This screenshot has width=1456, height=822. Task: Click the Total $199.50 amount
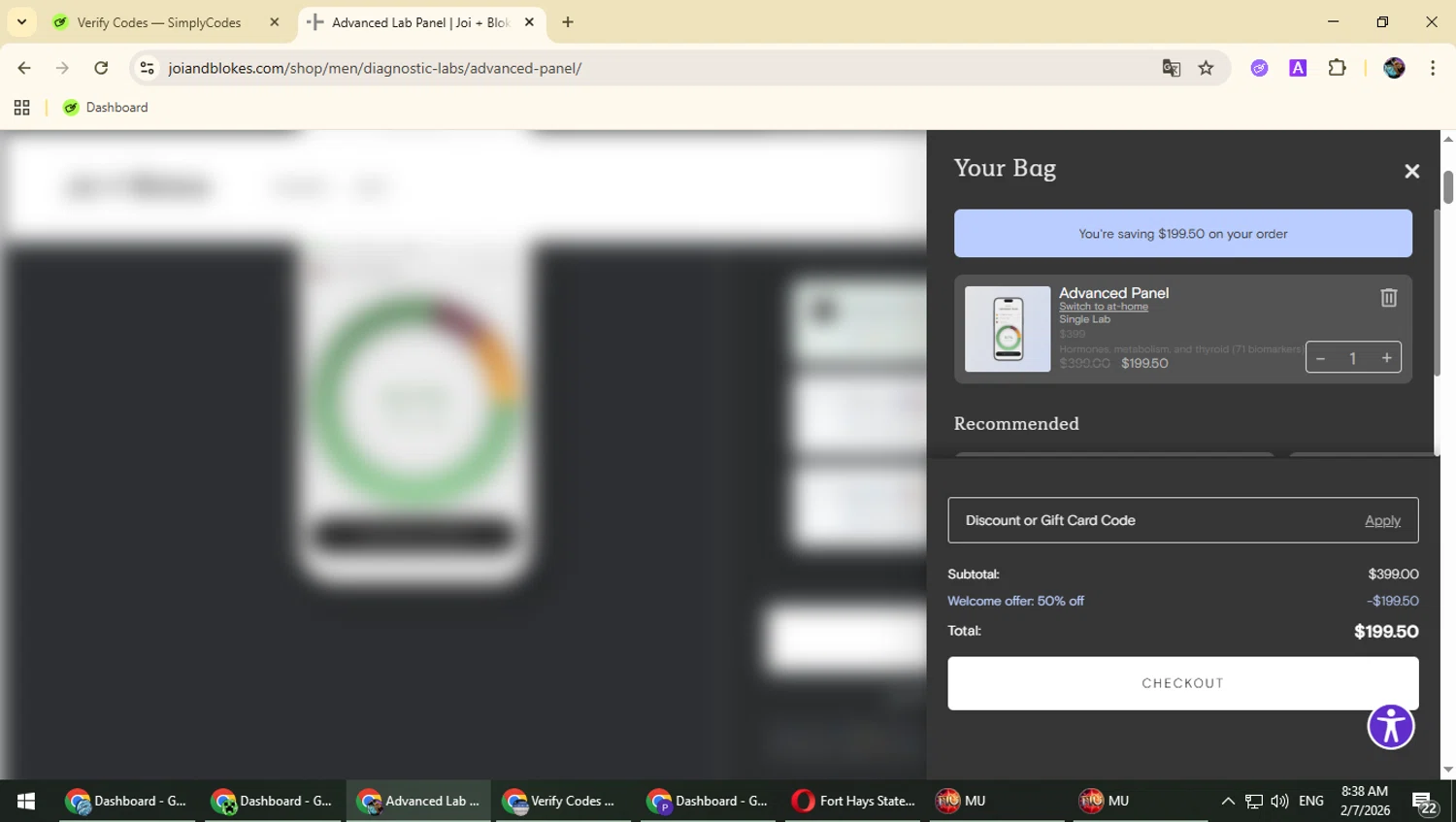click(1386, 632)
